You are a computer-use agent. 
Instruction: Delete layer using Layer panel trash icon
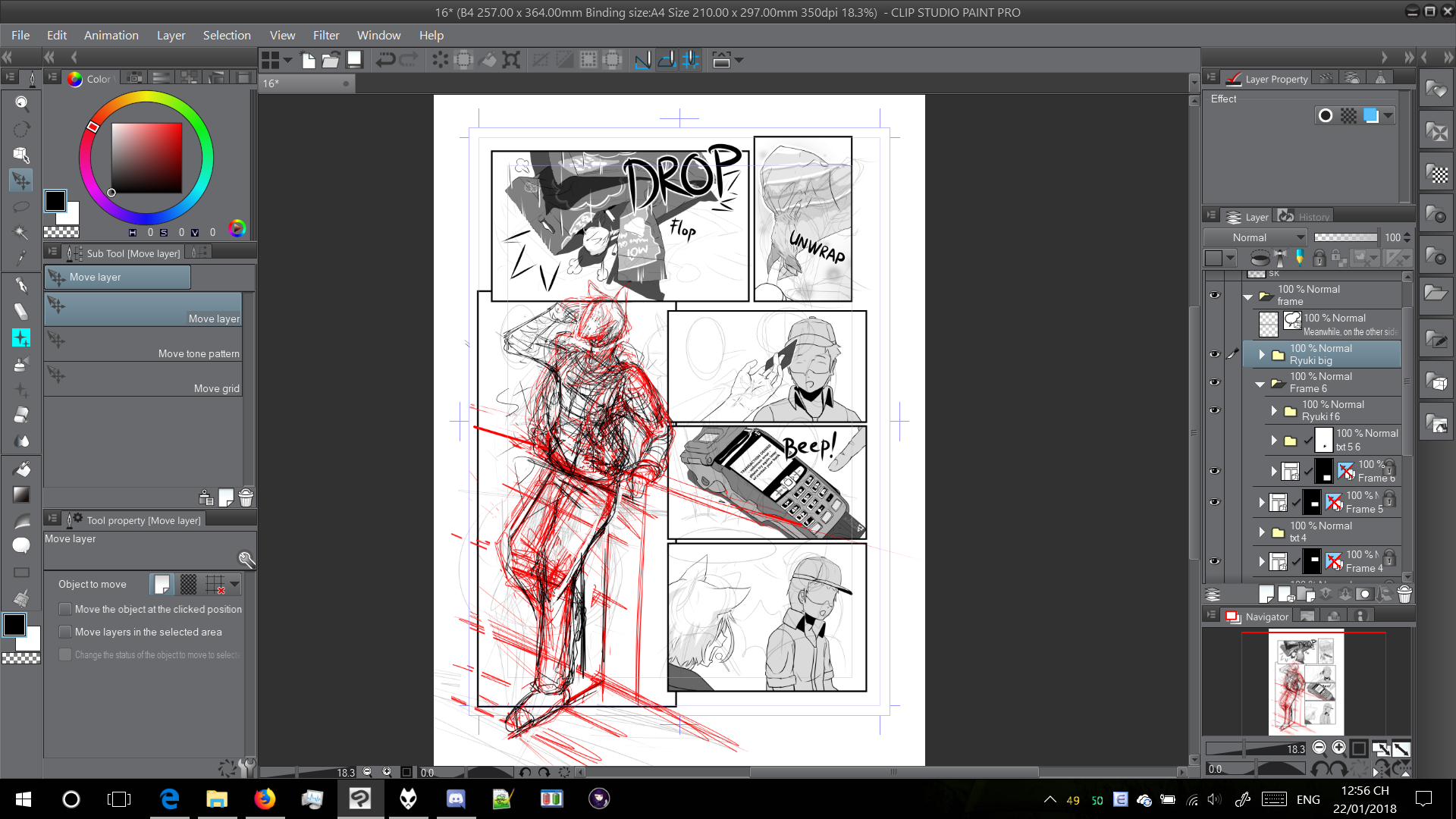point(1404,595)
